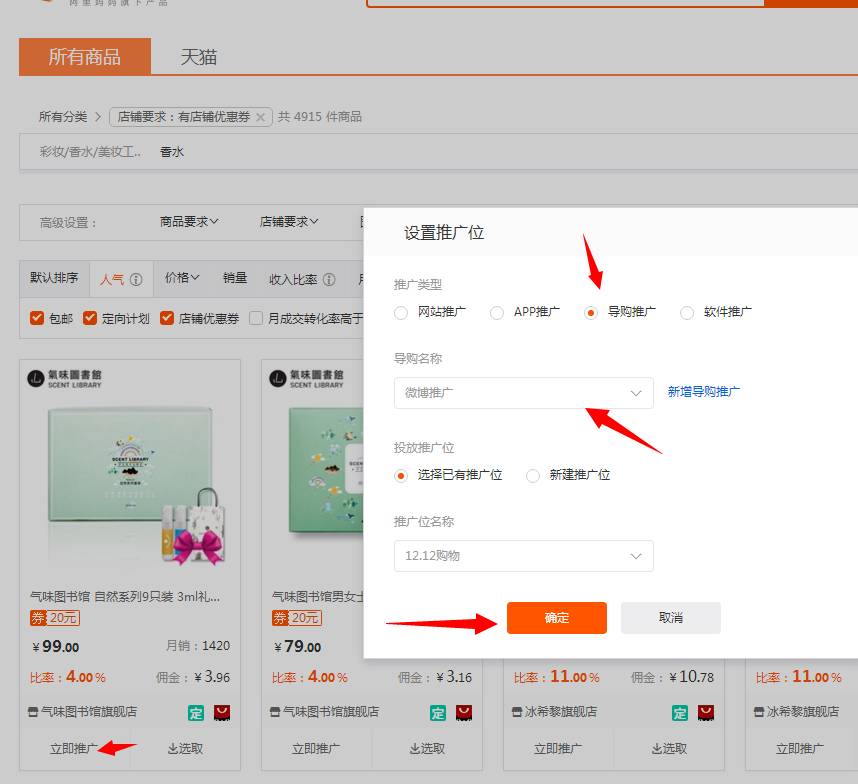
Task: Click Scent Library logo on first card
Action: pos(65,378)
